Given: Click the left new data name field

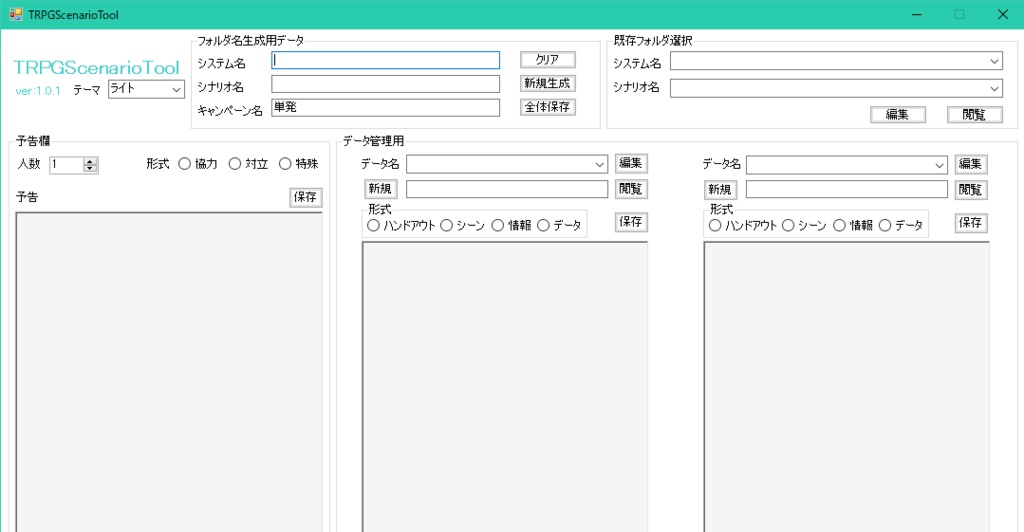Looking at the screenshot, I should (x=507, y=189).
